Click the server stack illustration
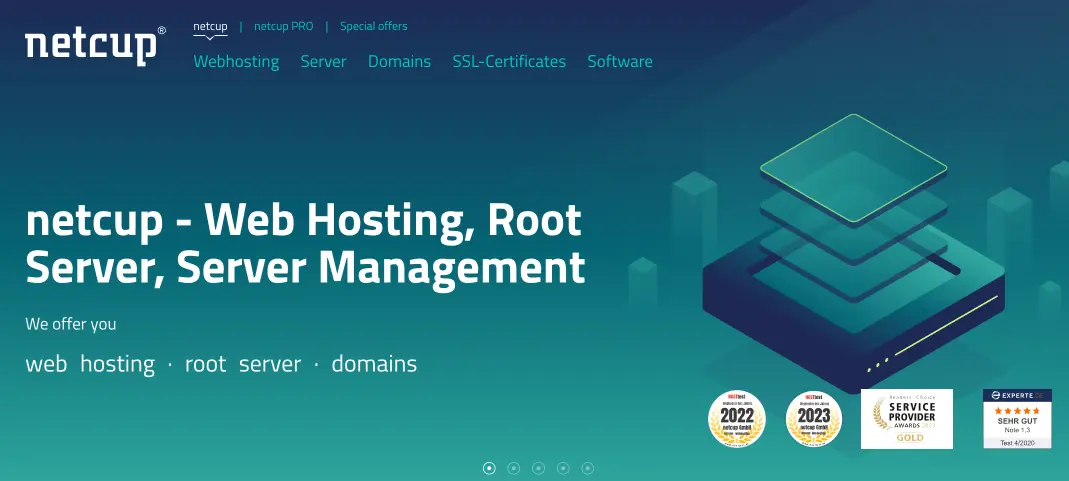This screenshot has width=1069, height=481. 854,252
